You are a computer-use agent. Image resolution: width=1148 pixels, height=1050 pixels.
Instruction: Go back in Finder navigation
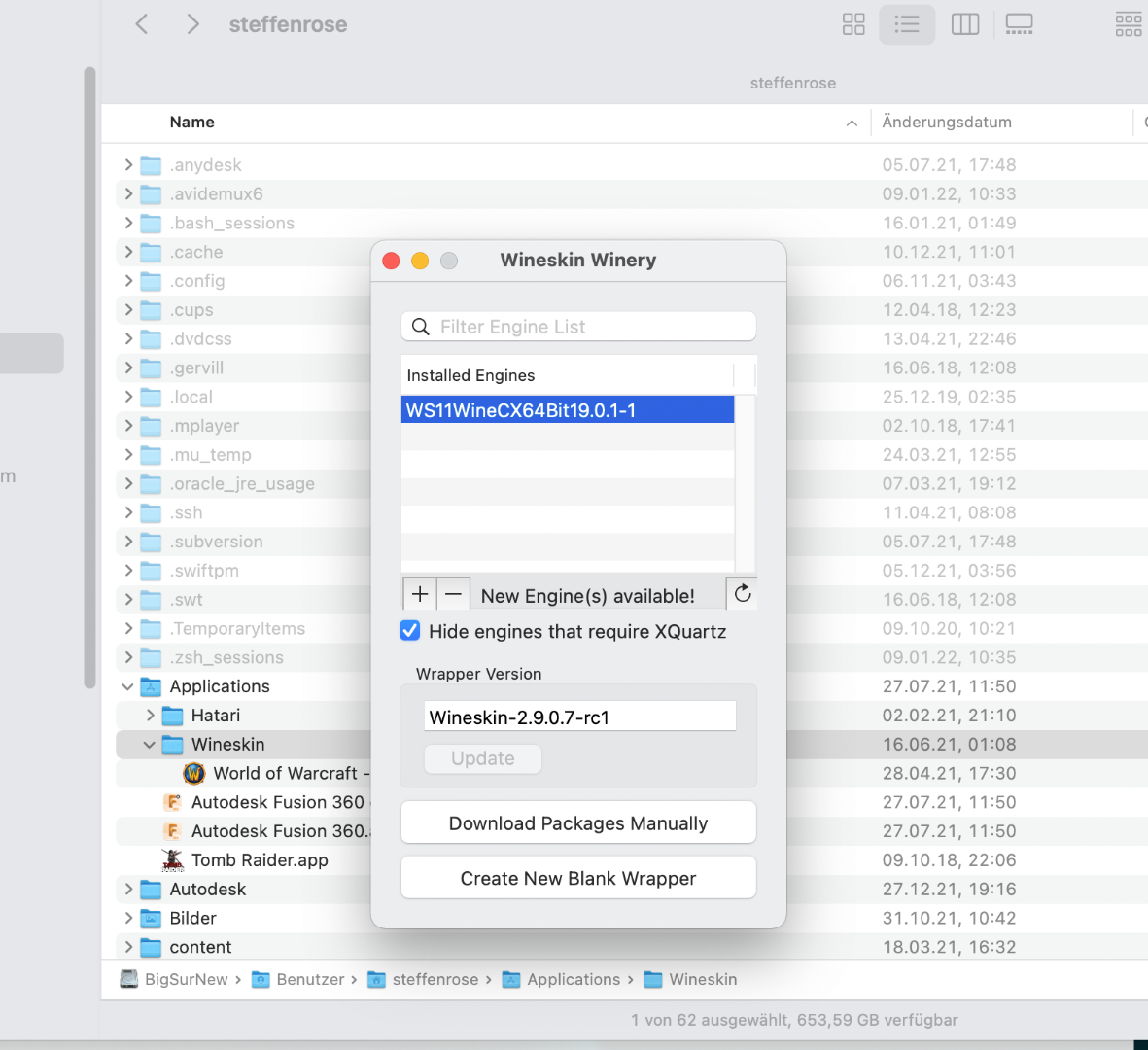(x=142, y=24)
